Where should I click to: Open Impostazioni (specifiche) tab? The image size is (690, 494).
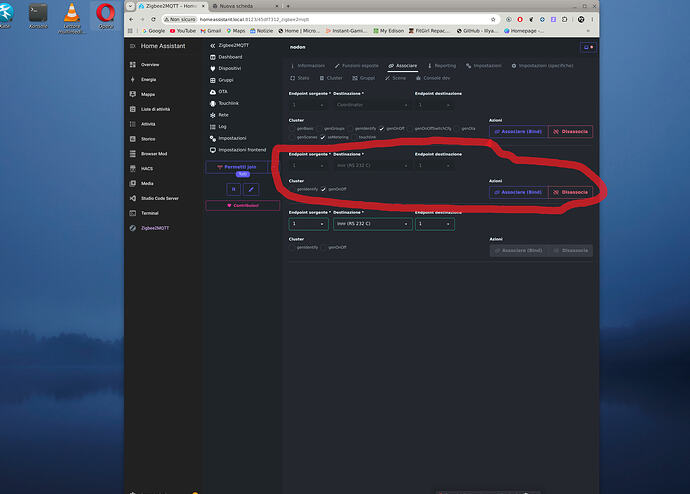[542, 66]
